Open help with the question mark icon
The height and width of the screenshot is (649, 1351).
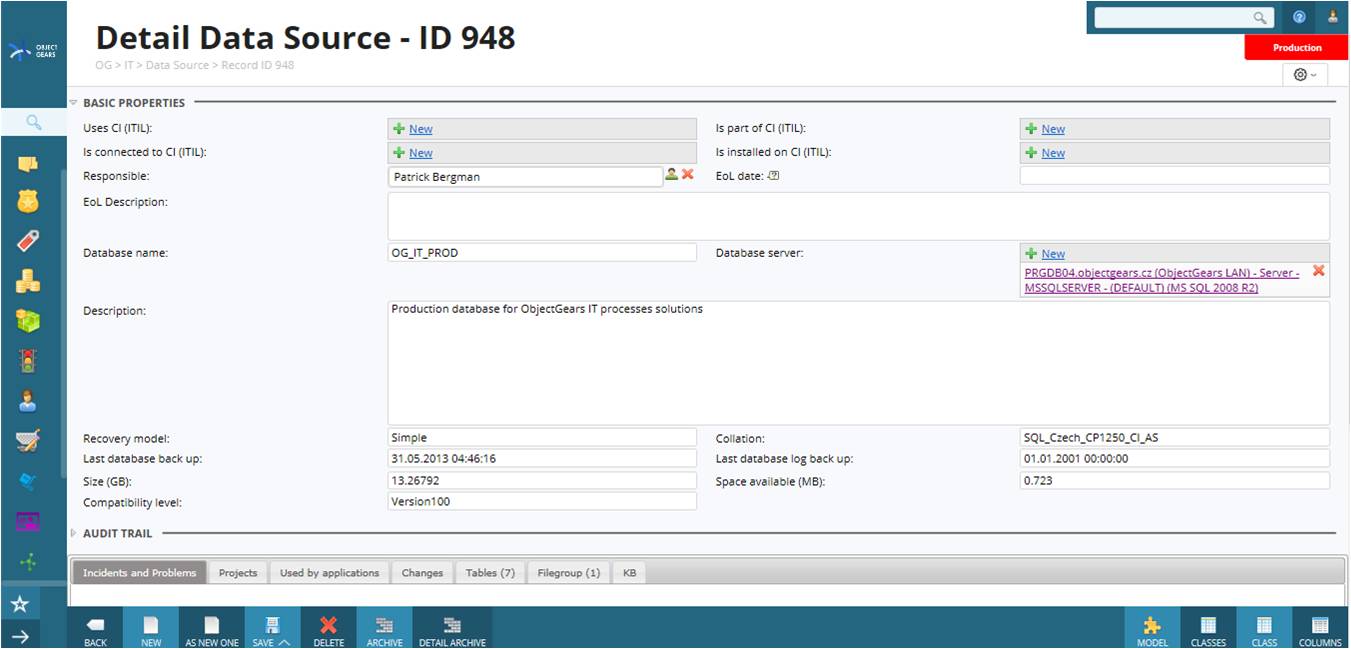(x=1299, y=17)
